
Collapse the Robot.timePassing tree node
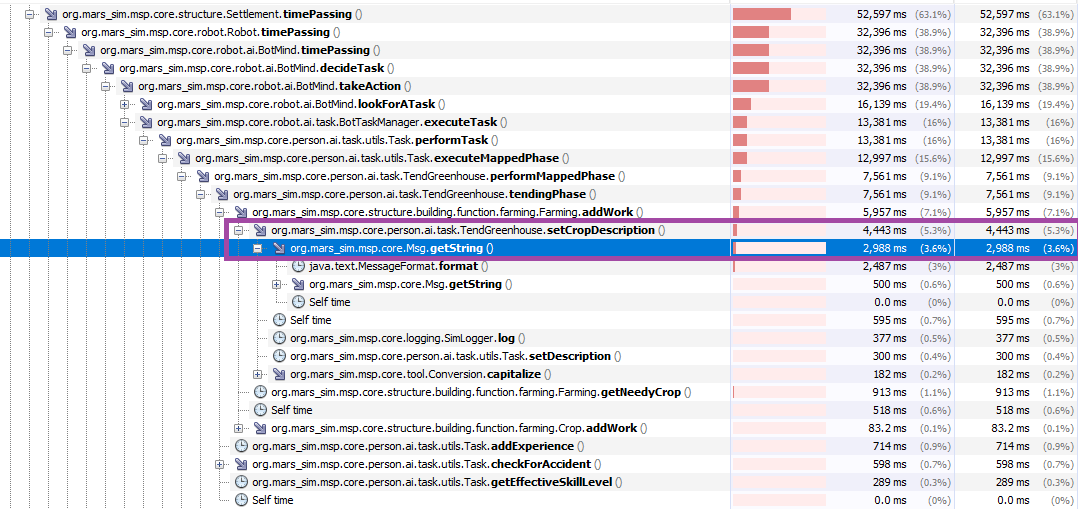(48, 32)
